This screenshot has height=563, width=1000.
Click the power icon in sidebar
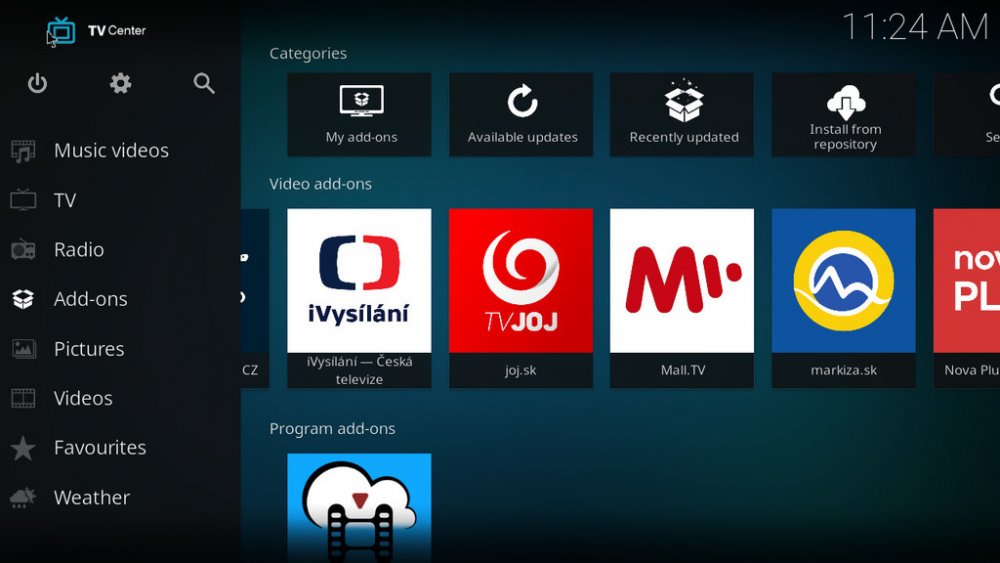[x=37, y=84]
